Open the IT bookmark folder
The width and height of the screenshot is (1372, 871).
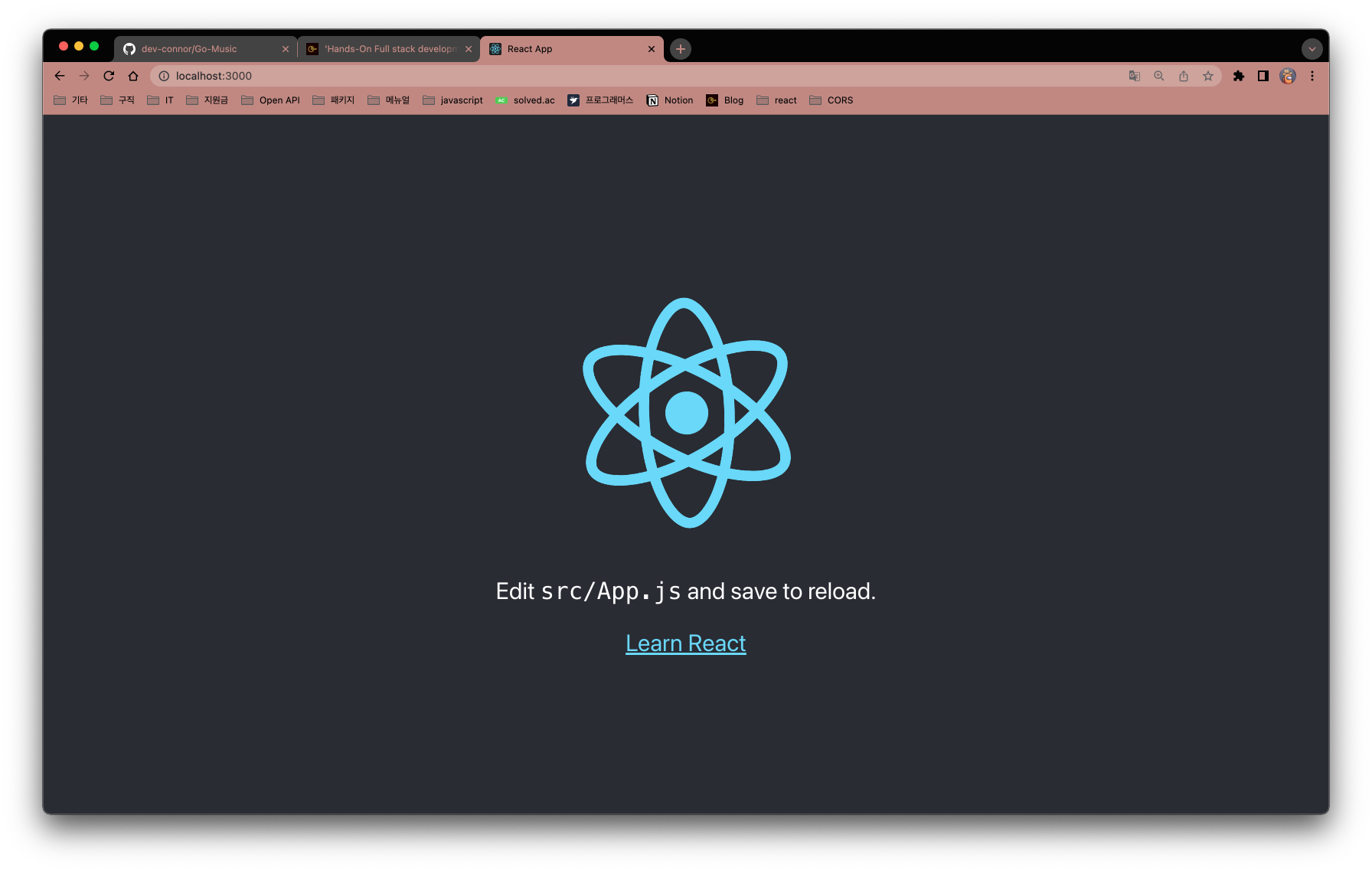pos(161,100)
